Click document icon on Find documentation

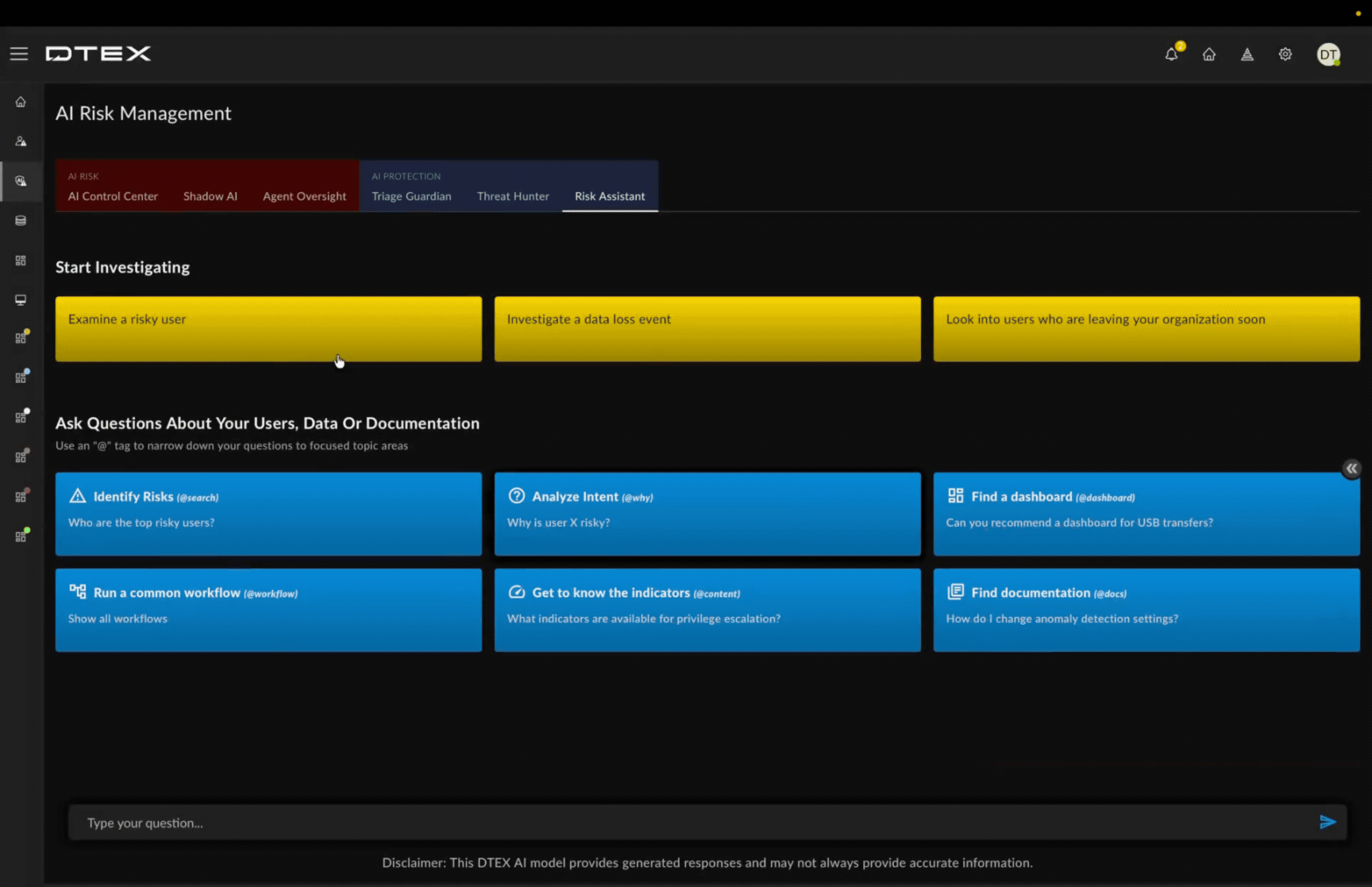click(x=955, y=592)
